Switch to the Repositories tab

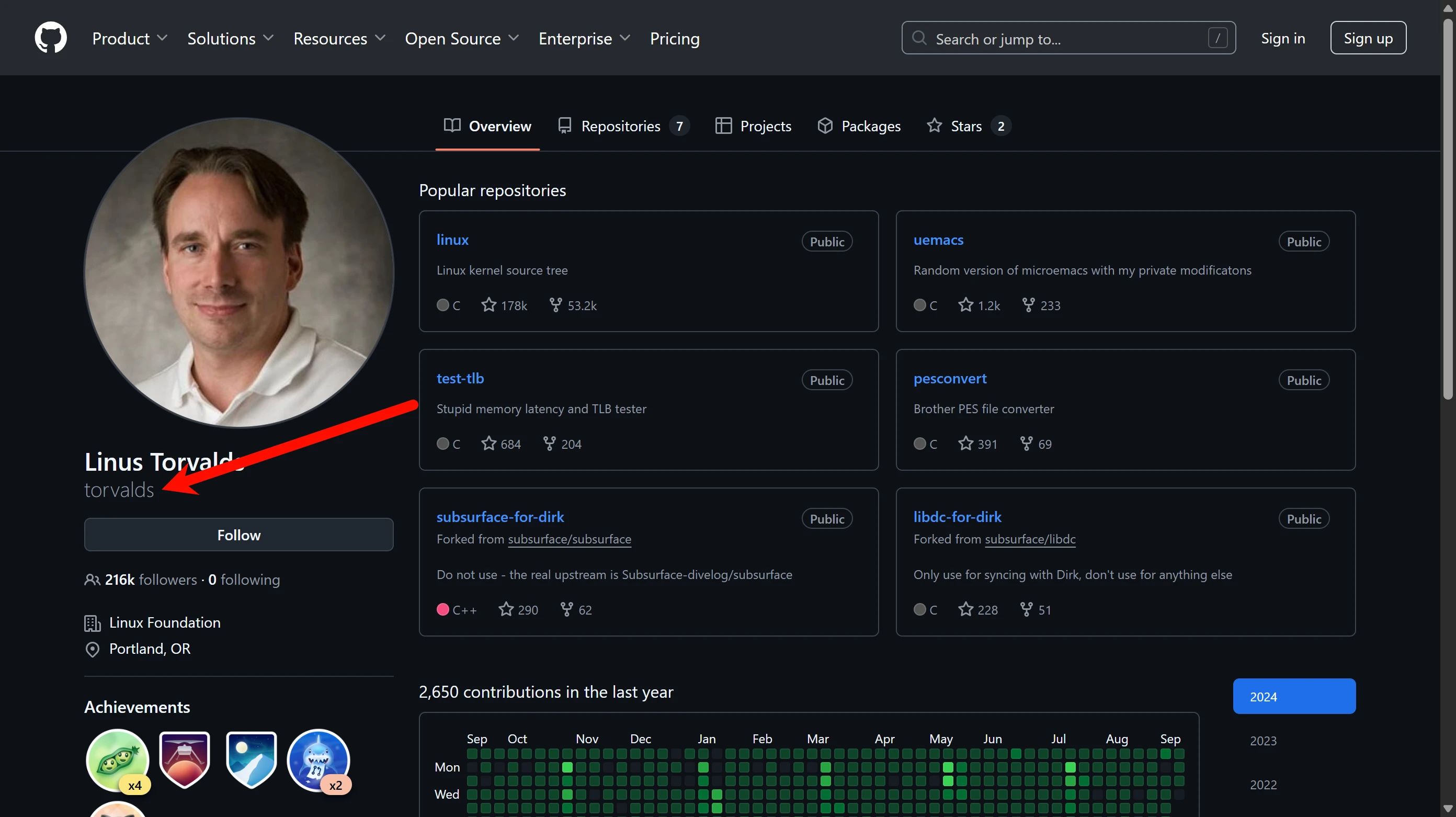tap(621, 126)
